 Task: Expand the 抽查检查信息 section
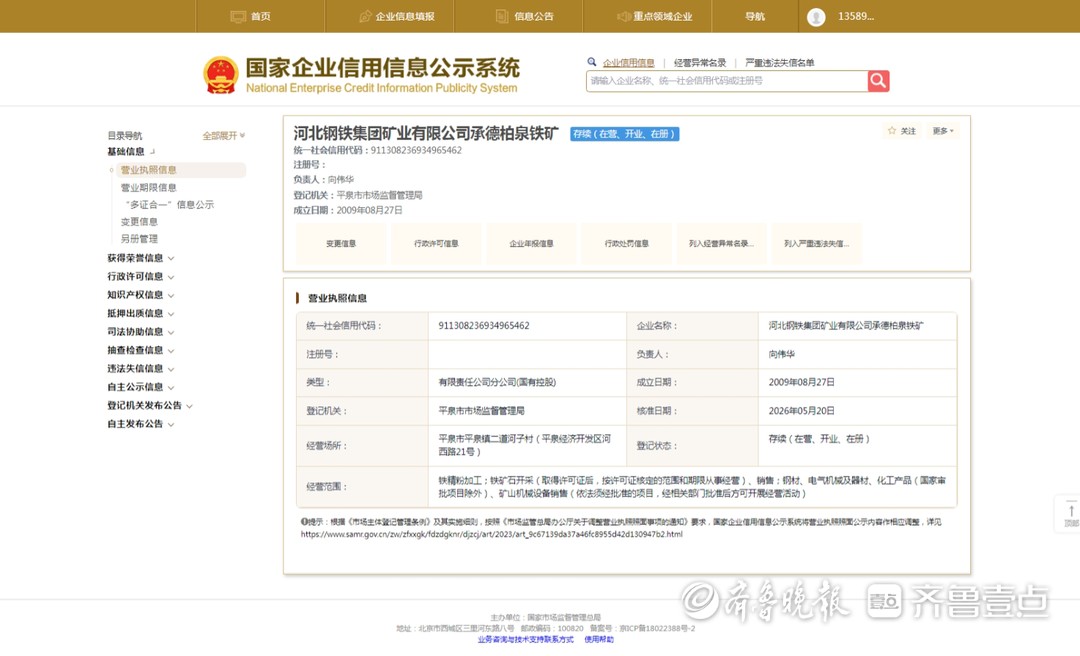pos(141,350)
